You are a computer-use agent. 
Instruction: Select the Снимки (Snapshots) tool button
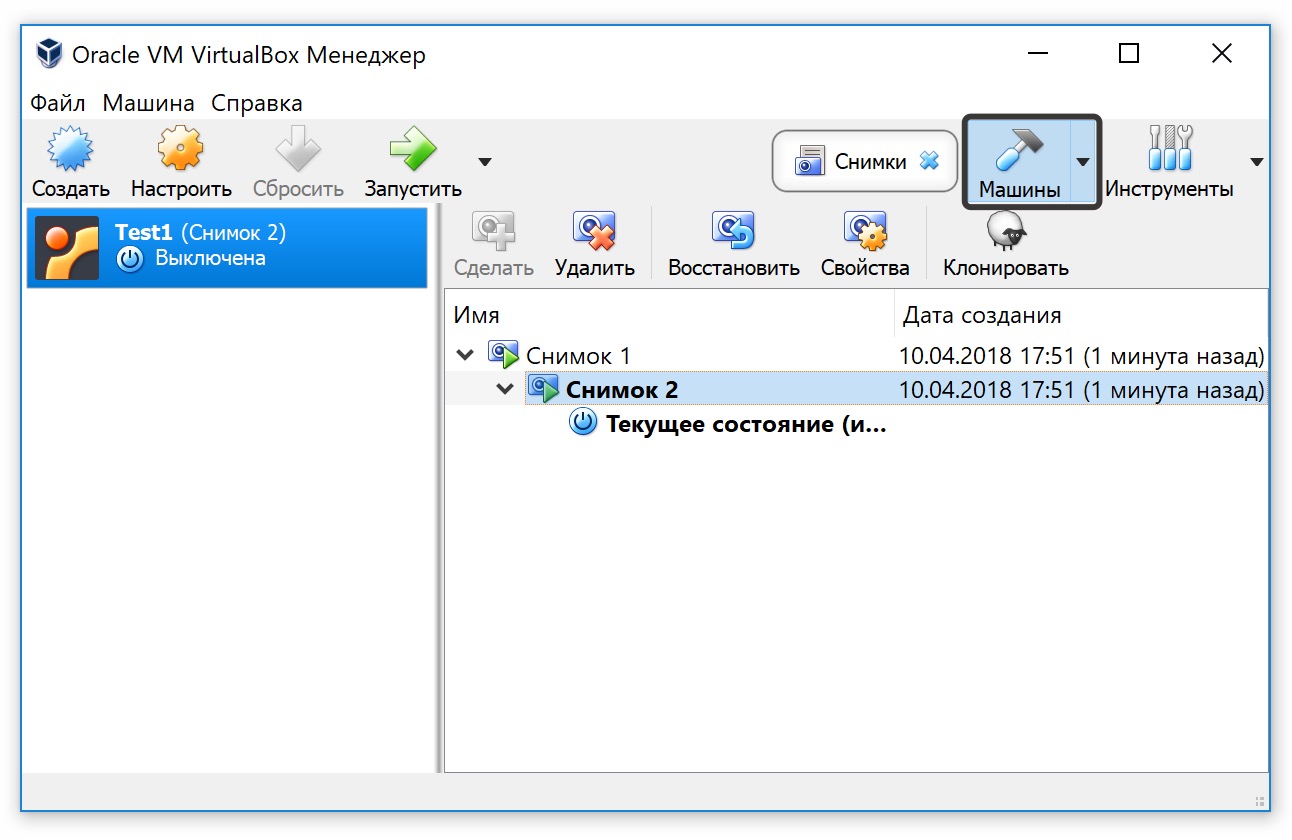coord(865,160)
